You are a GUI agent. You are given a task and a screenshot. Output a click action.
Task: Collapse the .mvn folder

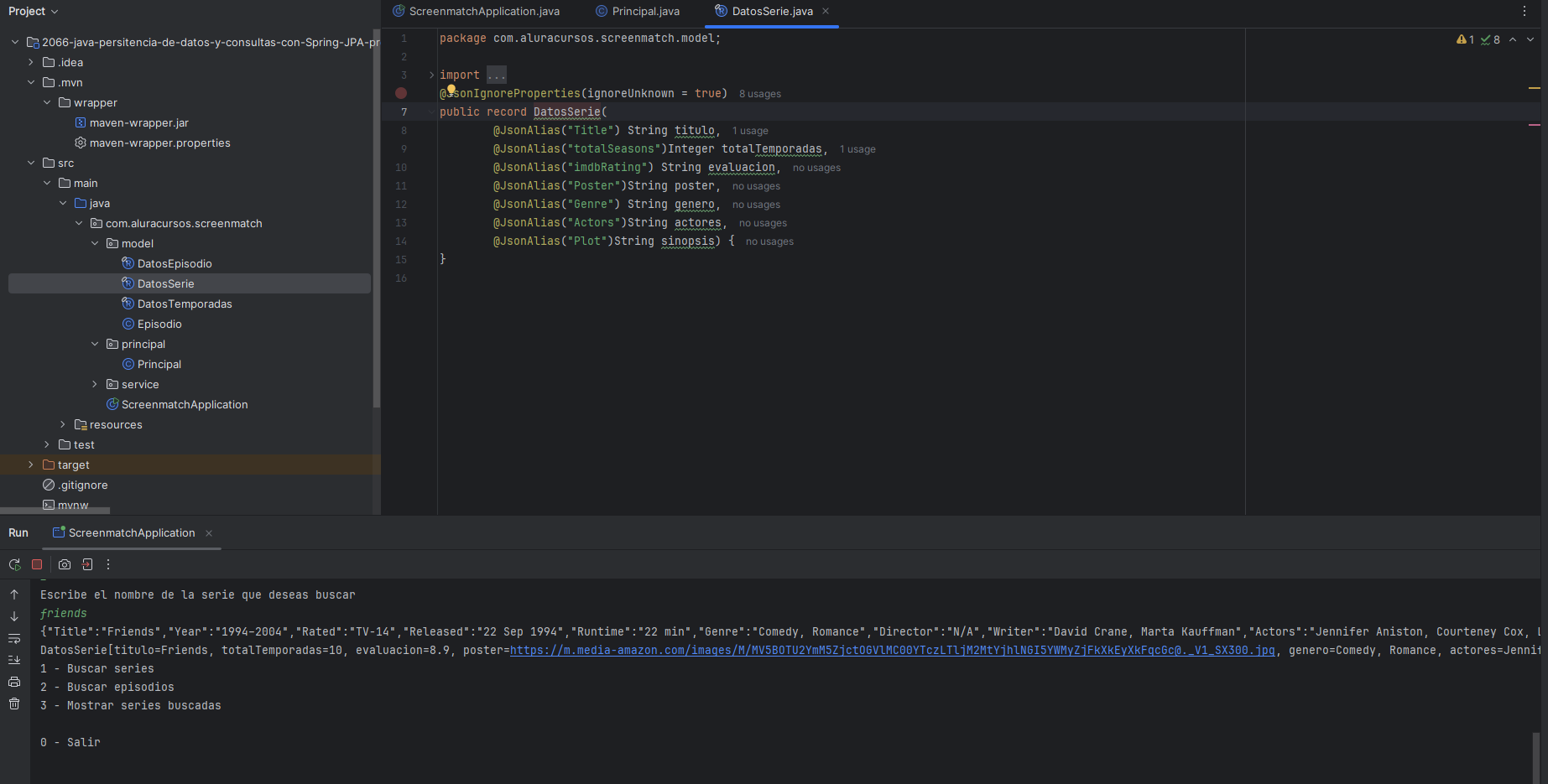31,82
